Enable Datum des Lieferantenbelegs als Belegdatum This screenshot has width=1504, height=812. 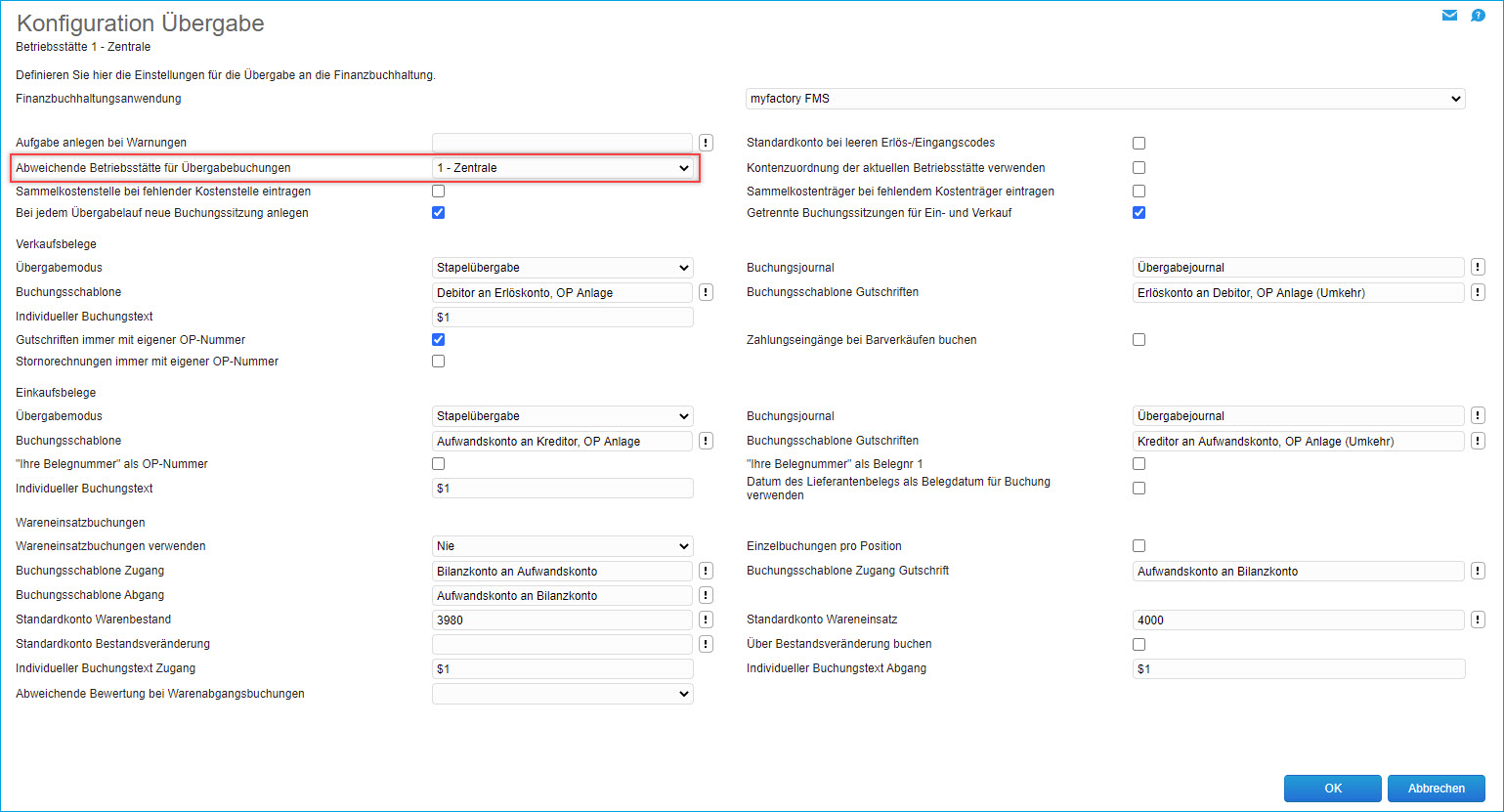point(1139,489)
